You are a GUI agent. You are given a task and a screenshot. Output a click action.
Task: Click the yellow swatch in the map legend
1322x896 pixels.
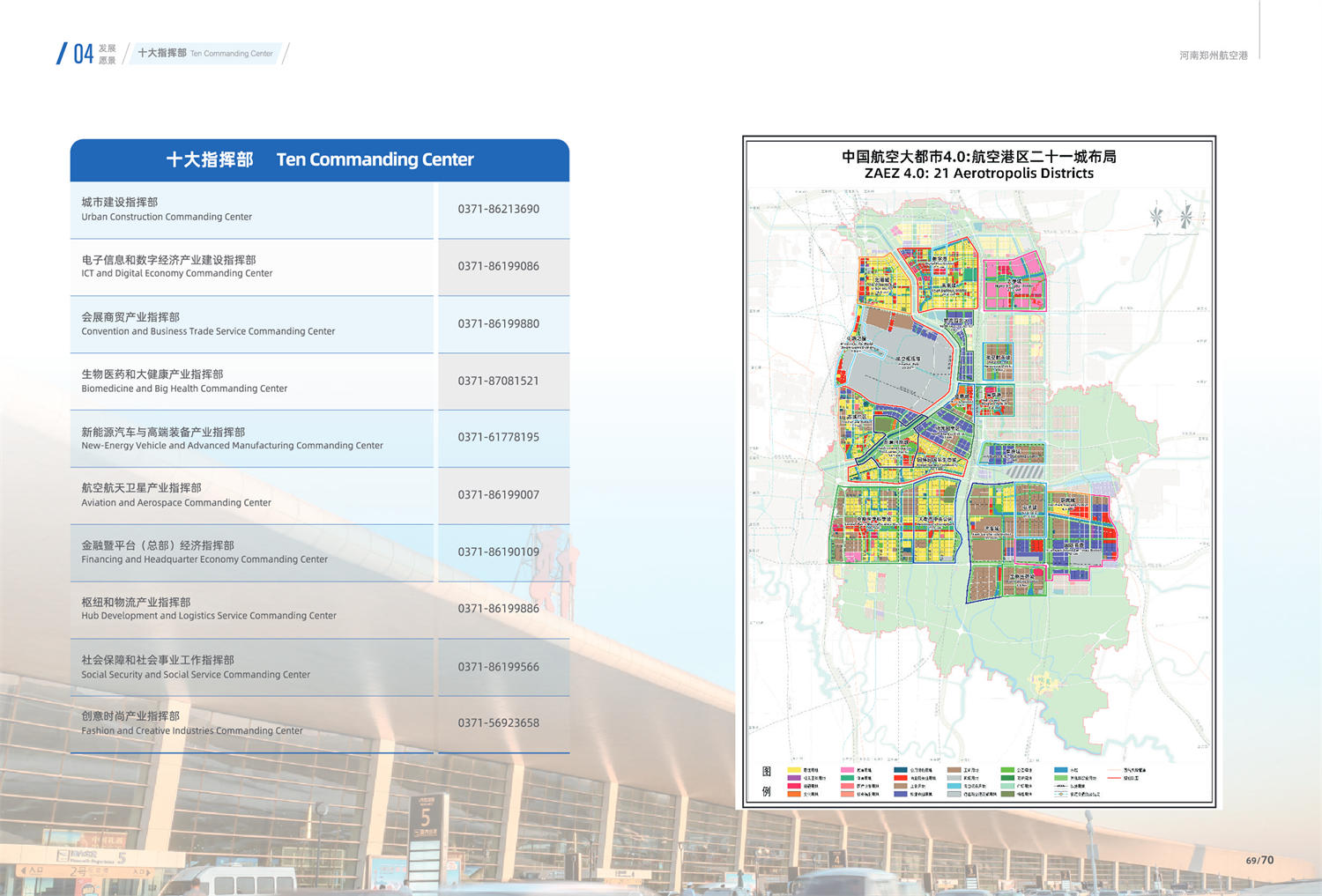click(x=793, y=770)
